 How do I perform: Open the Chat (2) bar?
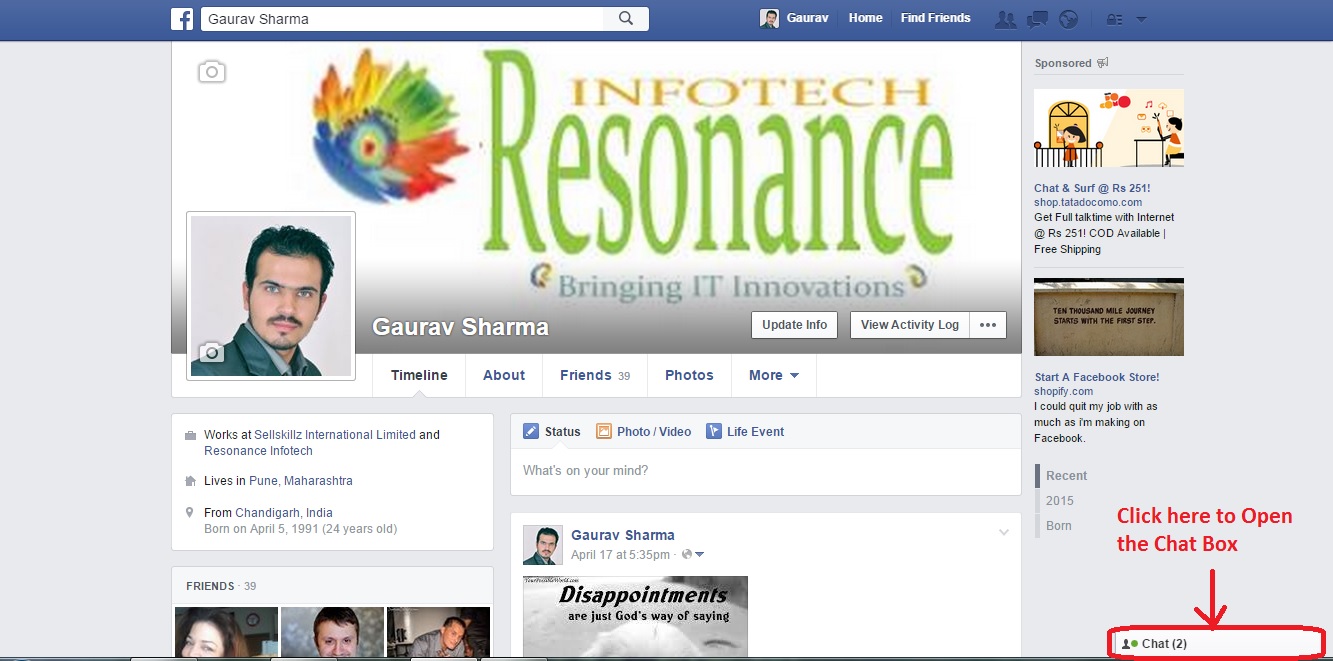click(1215, 644)
